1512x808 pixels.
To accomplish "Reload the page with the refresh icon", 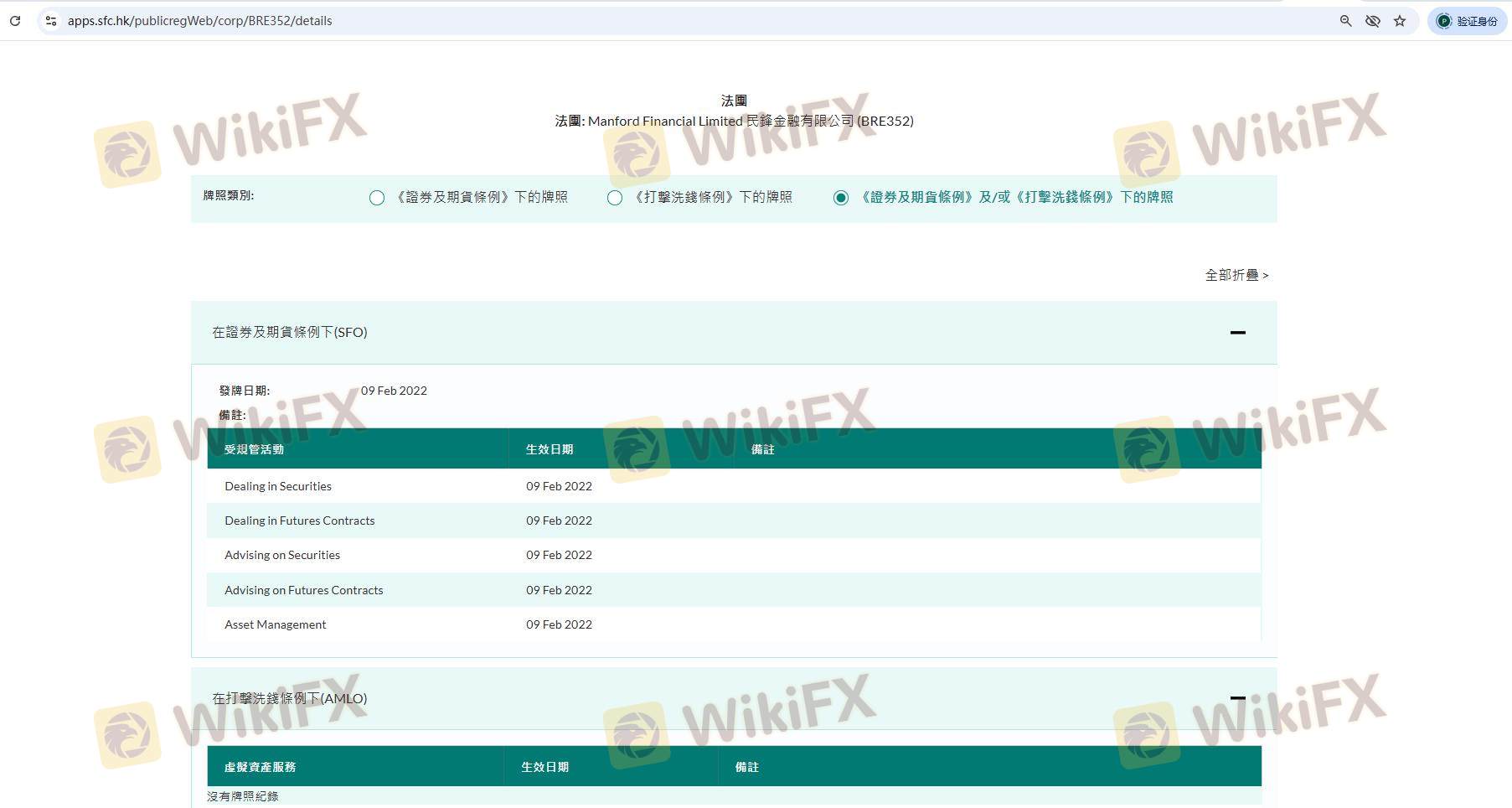I will pyautogui.click(x=15, y=21).
